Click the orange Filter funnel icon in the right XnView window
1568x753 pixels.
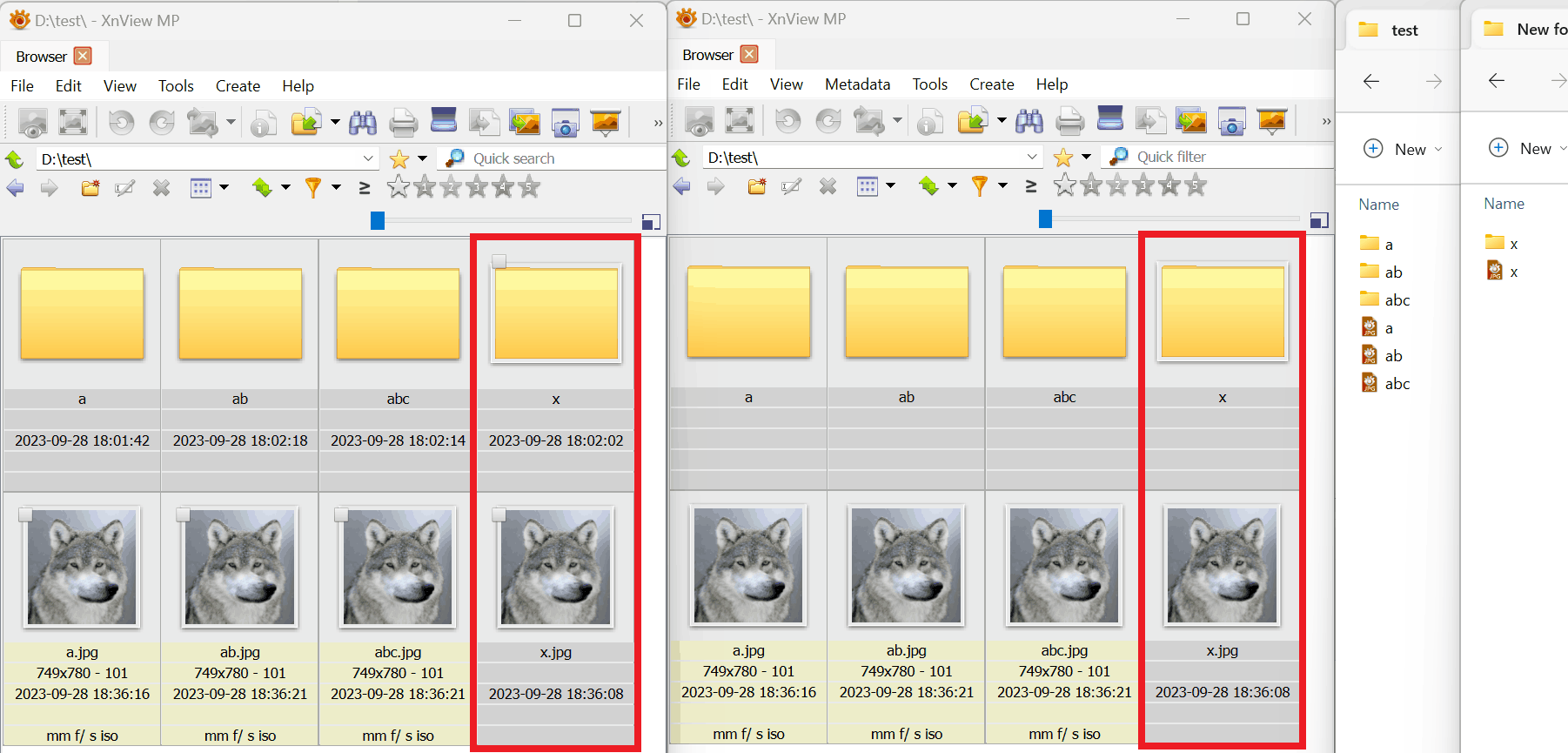(980, 186)
